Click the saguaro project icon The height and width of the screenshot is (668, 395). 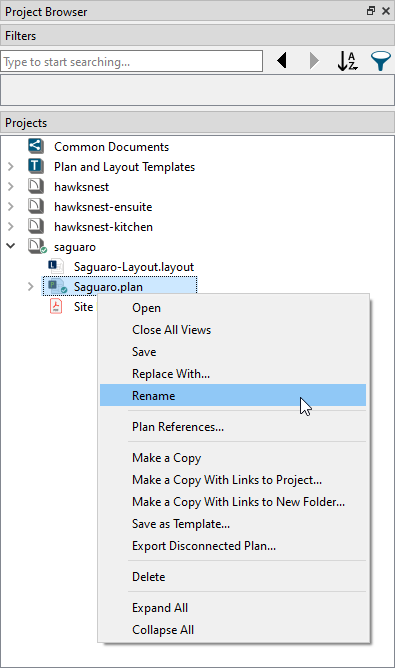37,246
